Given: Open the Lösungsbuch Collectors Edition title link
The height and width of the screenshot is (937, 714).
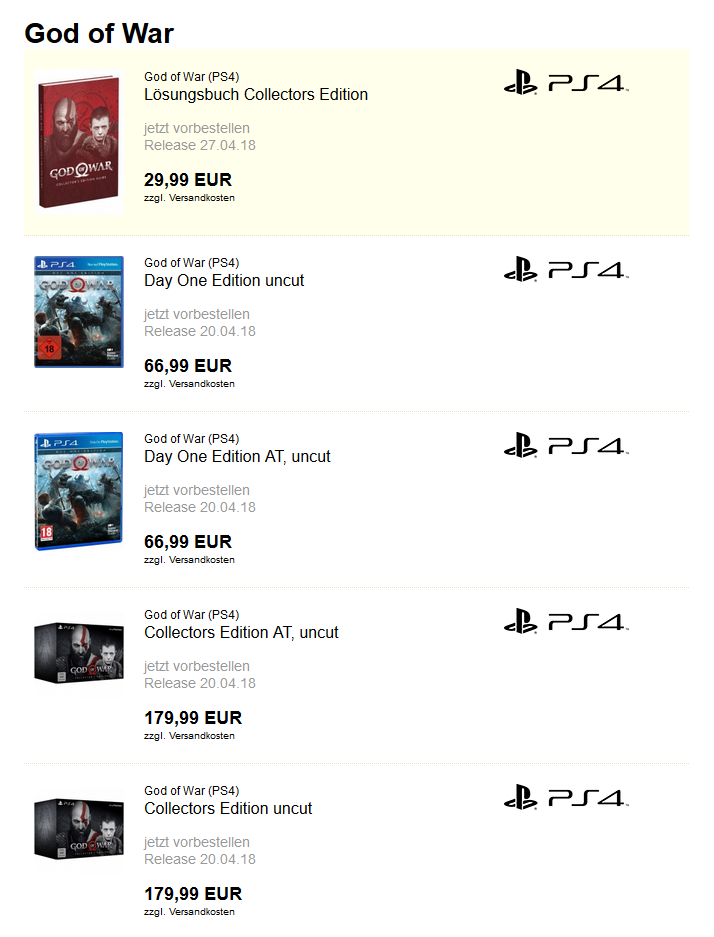Looking at the screenshot, I should pyautogui.click(x=256, y=94).
